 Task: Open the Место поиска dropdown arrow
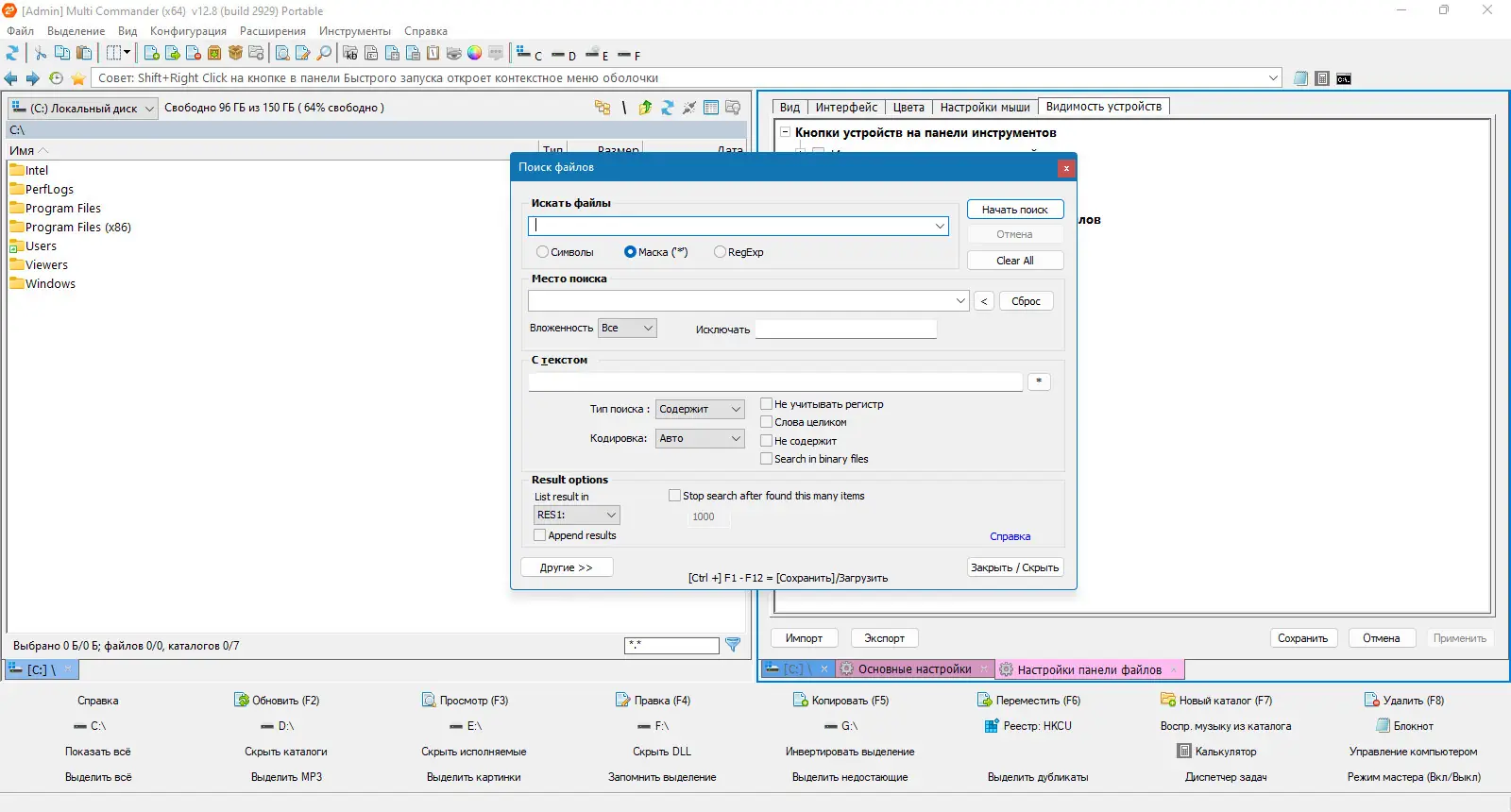pyautogui.click(x=960, y=301)
